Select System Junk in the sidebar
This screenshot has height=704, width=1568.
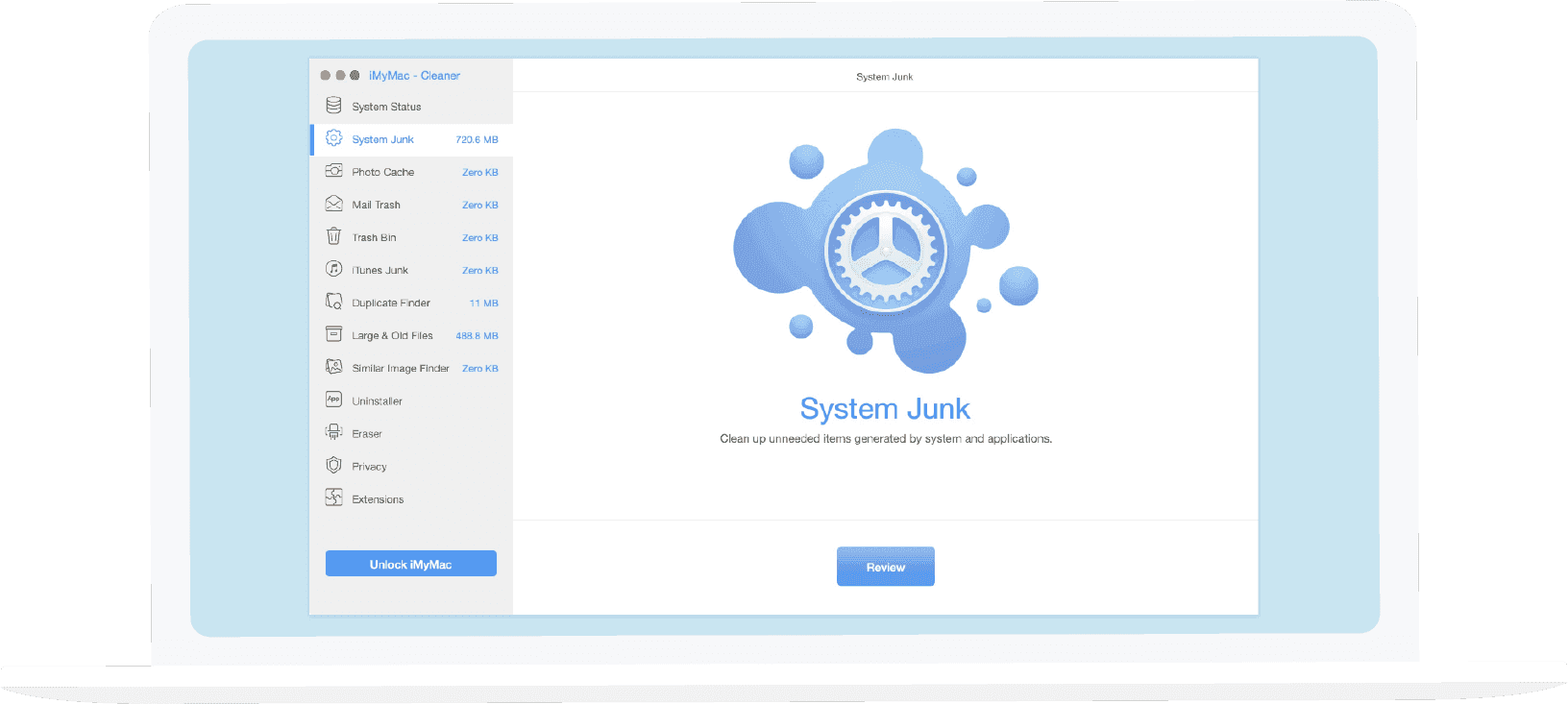(x=411, y=139)
